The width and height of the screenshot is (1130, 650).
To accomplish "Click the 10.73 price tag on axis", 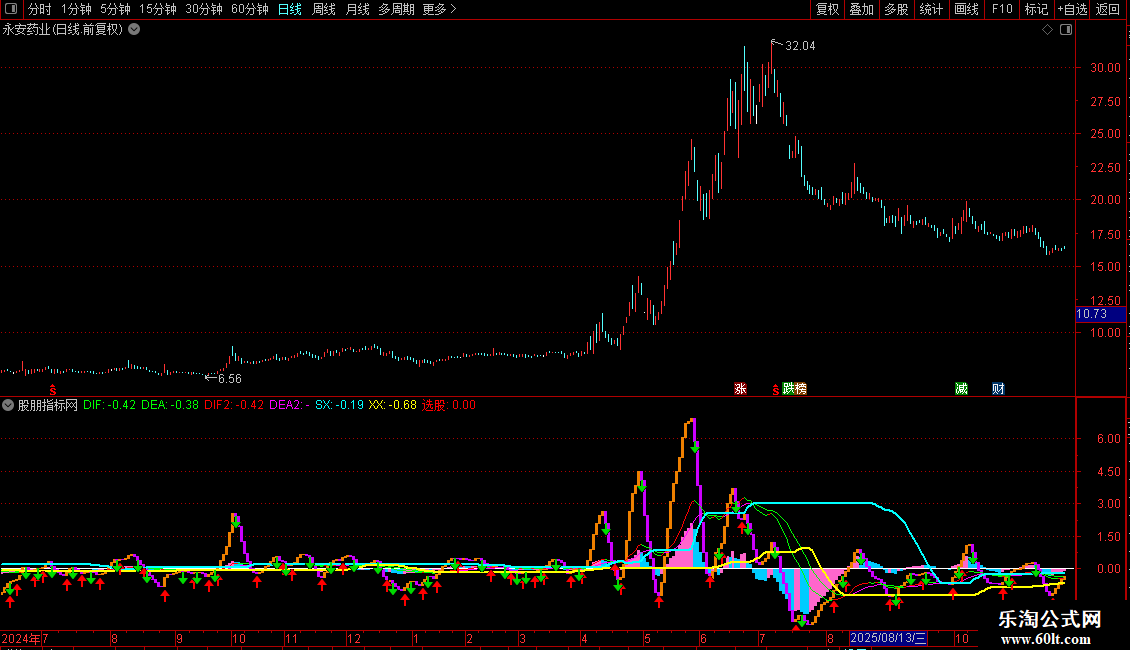I will pos(1100,314).
